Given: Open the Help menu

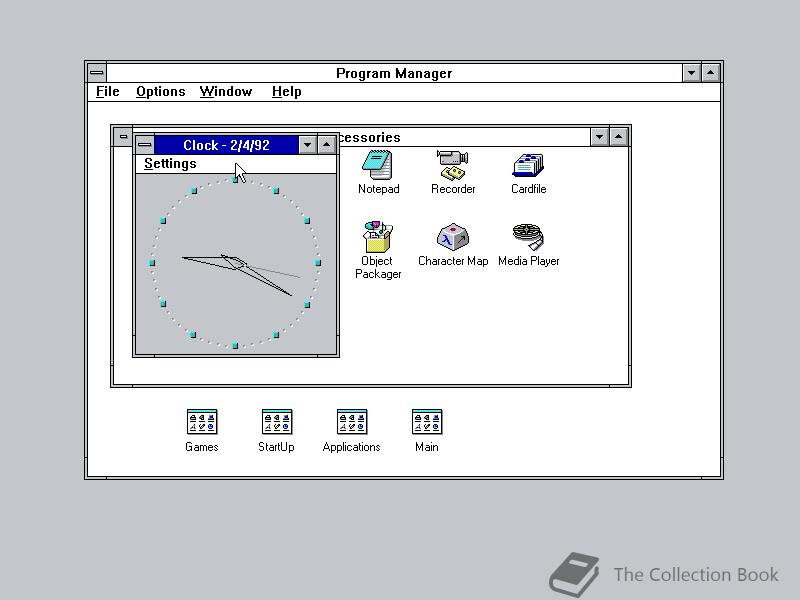Looking at the screenshot, I should (x=286, y=92).
